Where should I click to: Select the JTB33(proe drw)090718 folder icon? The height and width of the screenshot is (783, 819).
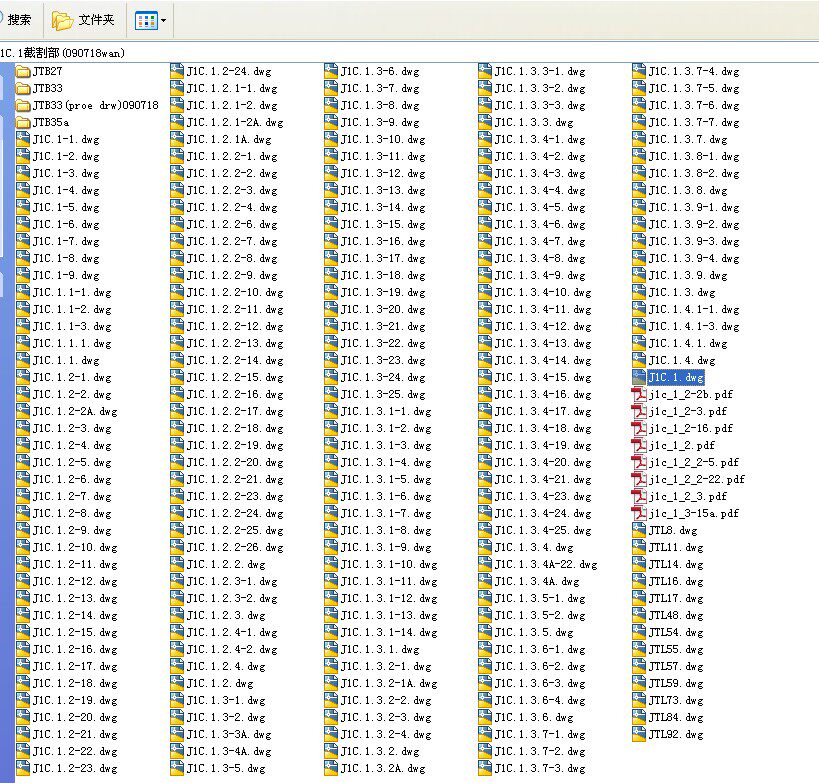click(x=22, y=105)
